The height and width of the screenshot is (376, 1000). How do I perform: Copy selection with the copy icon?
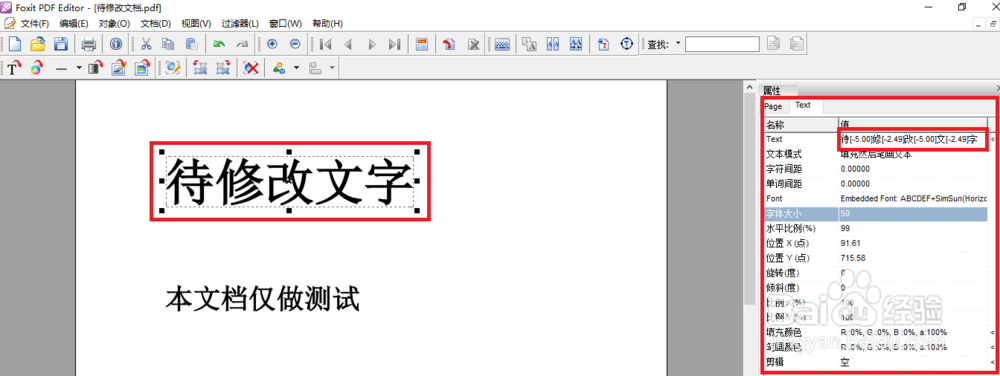pos(168,44)
